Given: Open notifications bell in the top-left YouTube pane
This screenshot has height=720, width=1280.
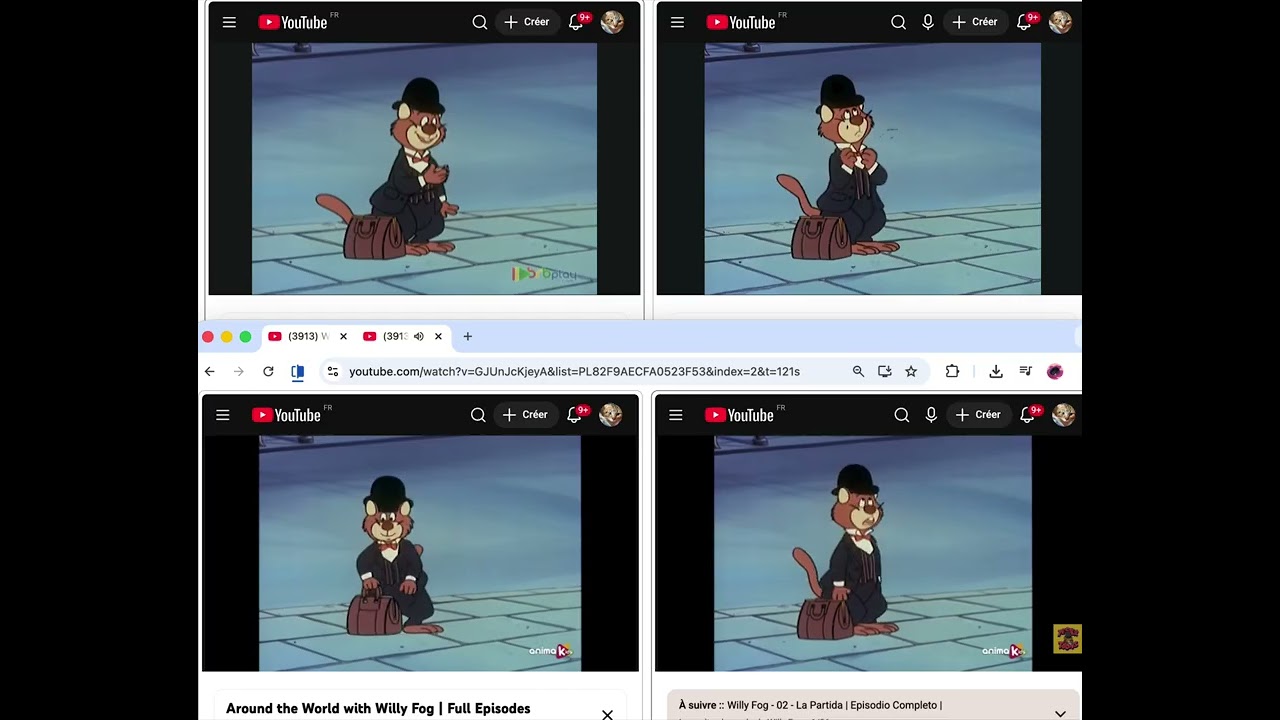Looking at the screenshot, I should 576,22.
